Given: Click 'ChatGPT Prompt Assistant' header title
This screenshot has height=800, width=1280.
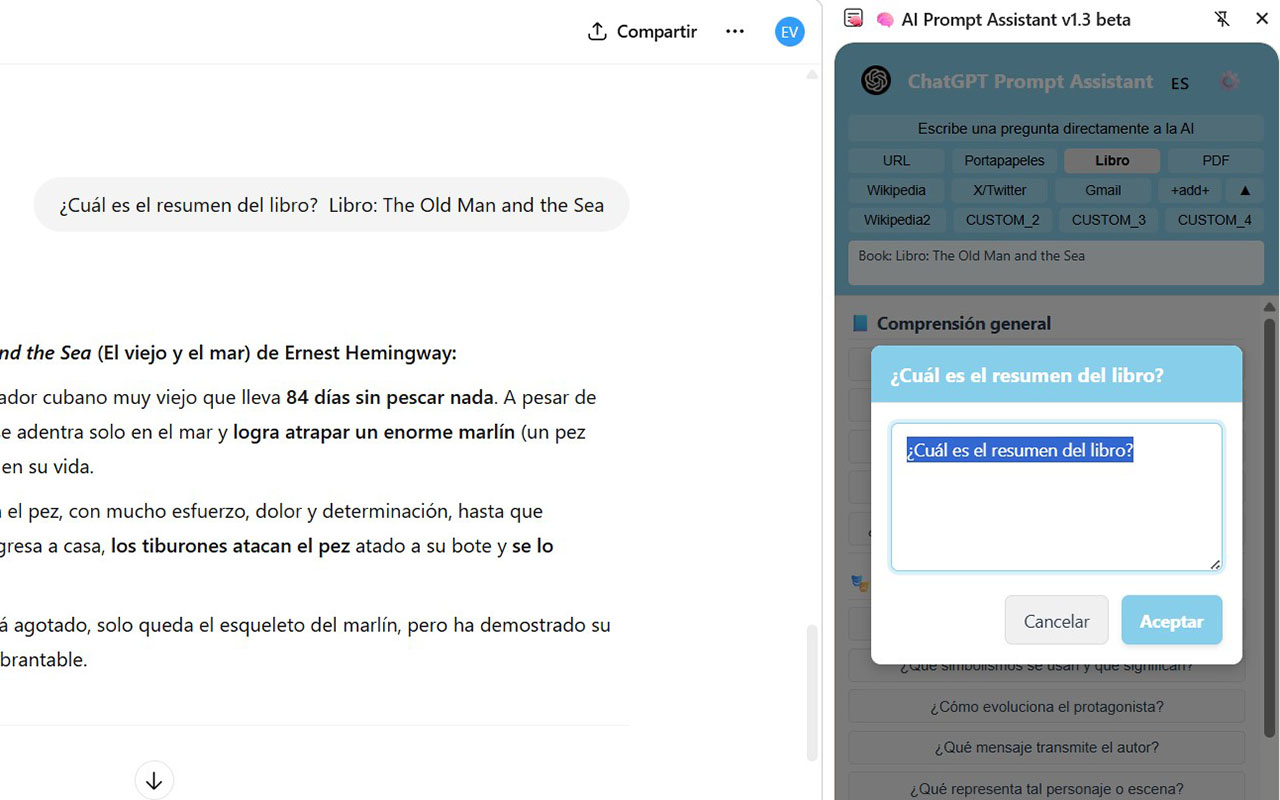Looking at the screenshot, I should tap(1030, 82).
